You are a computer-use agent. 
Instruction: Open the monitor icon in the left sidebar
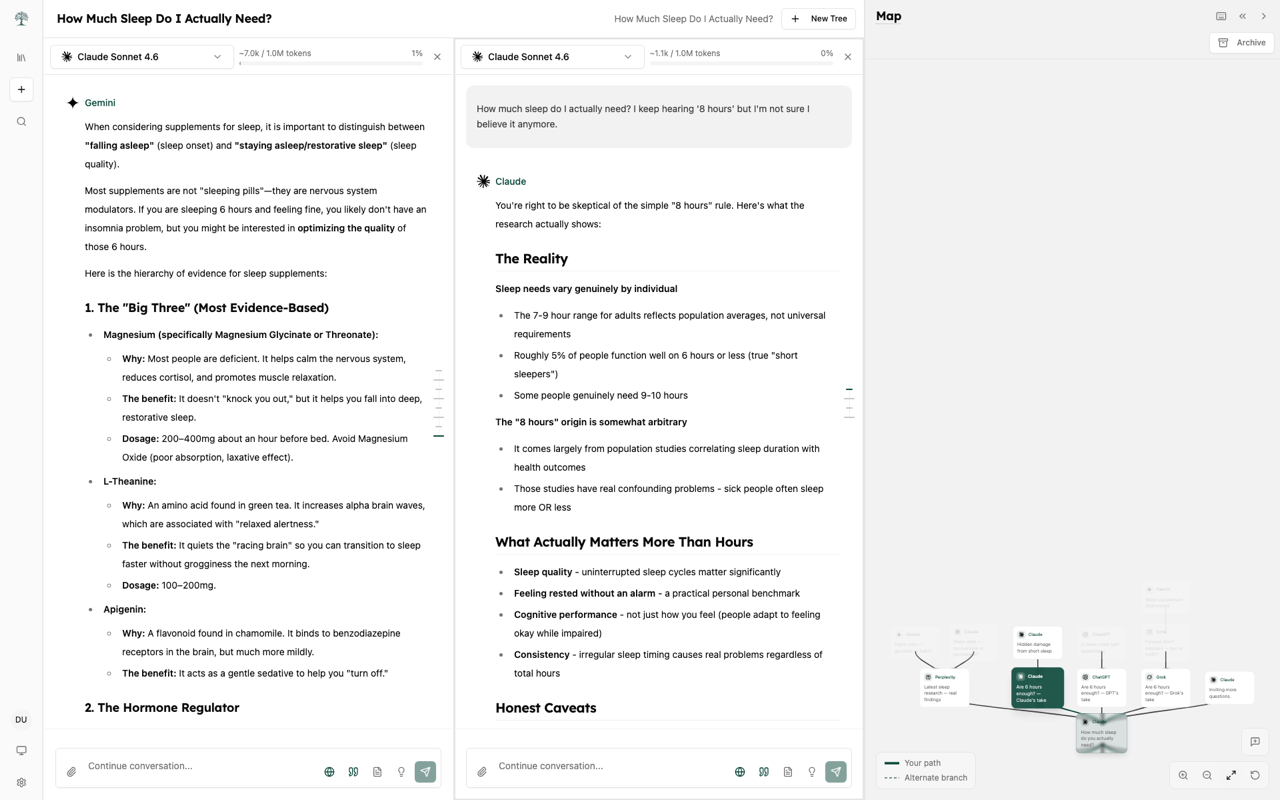21,751
